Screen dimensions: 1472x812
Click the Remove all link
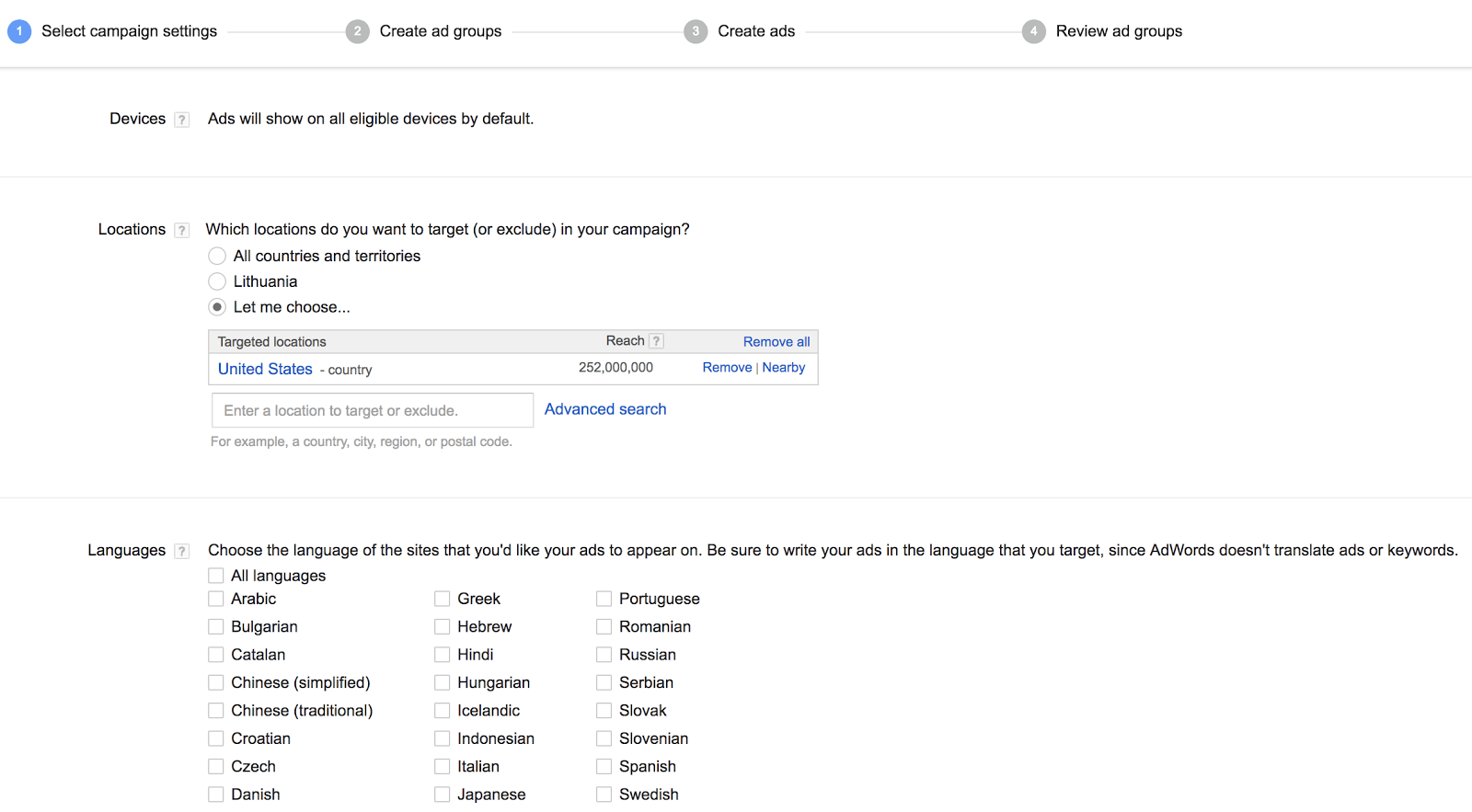point(776,341)
